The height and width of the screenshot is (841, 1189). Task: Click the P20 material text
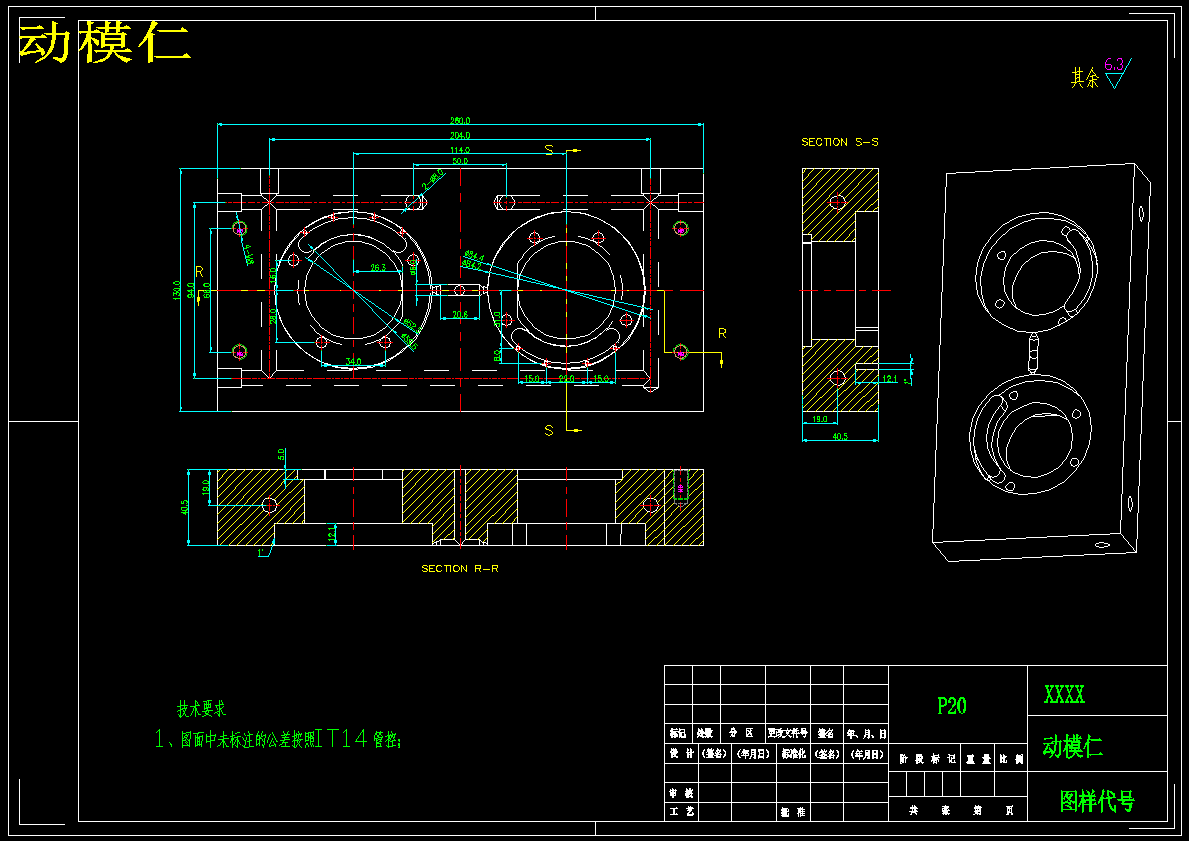[952, 705]
